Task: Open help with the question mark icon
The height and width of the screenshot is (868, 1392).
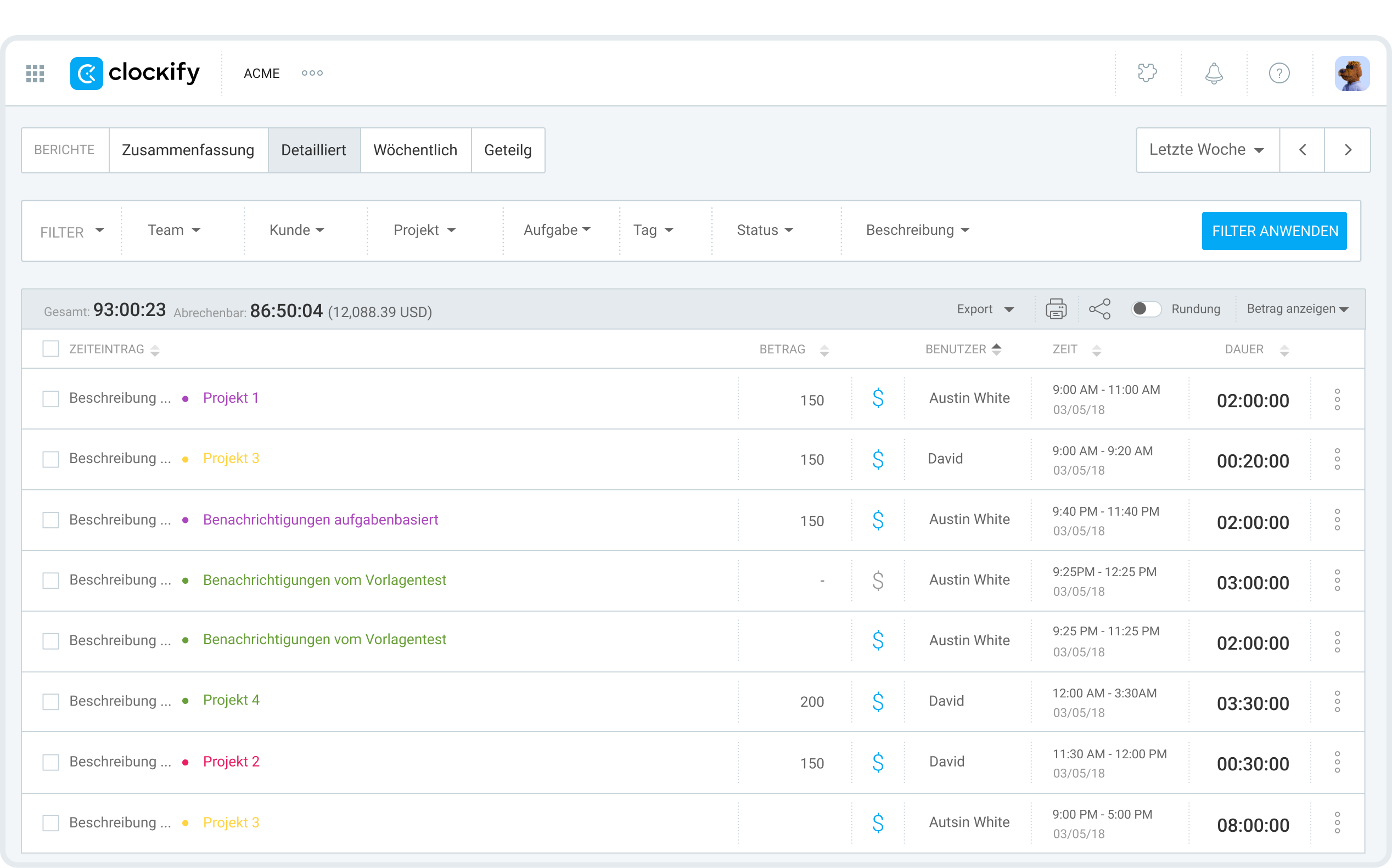Action: (x=1279, y=73)
